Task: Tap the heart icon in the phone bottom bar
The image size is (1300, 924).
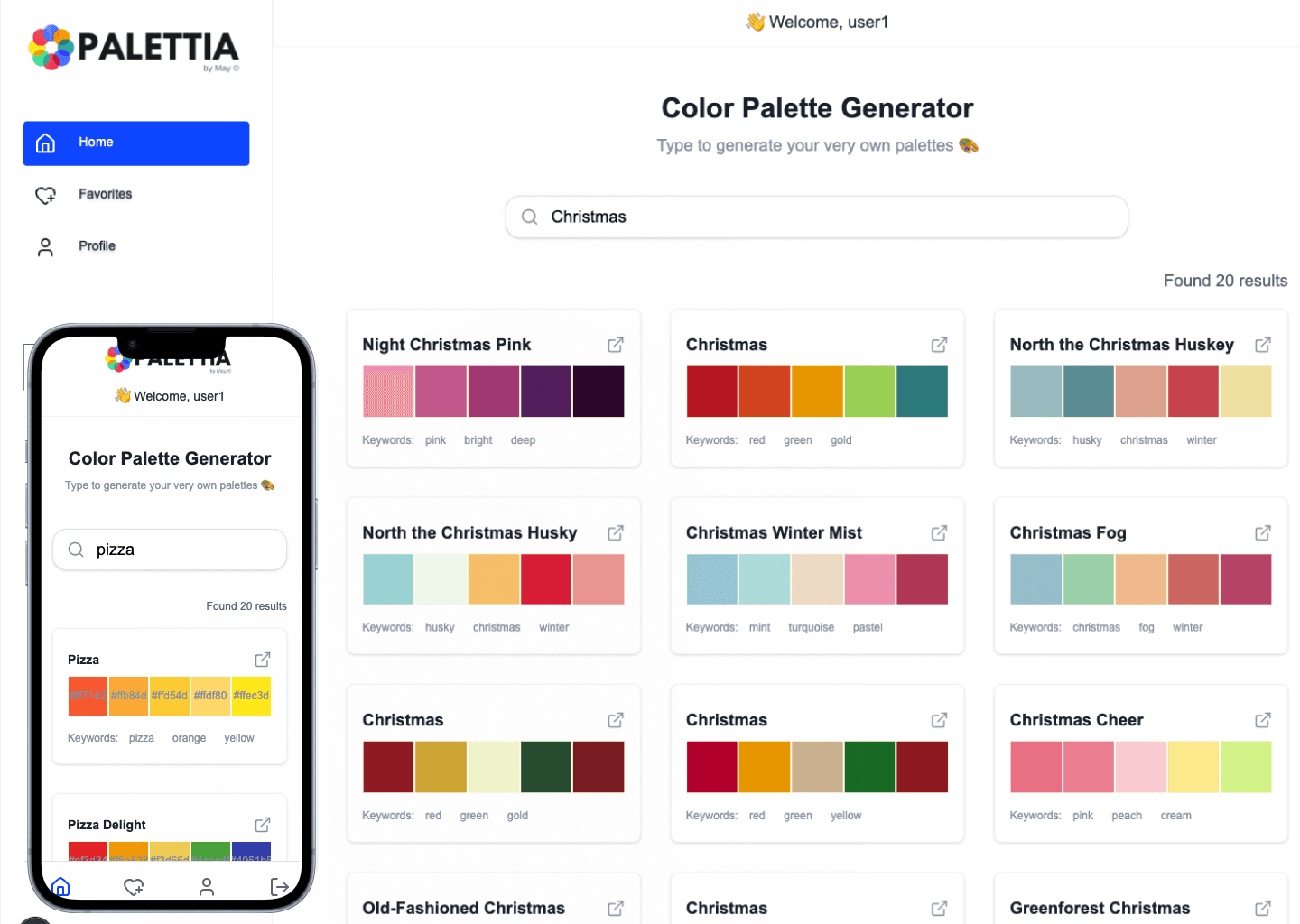Action: 134,887
